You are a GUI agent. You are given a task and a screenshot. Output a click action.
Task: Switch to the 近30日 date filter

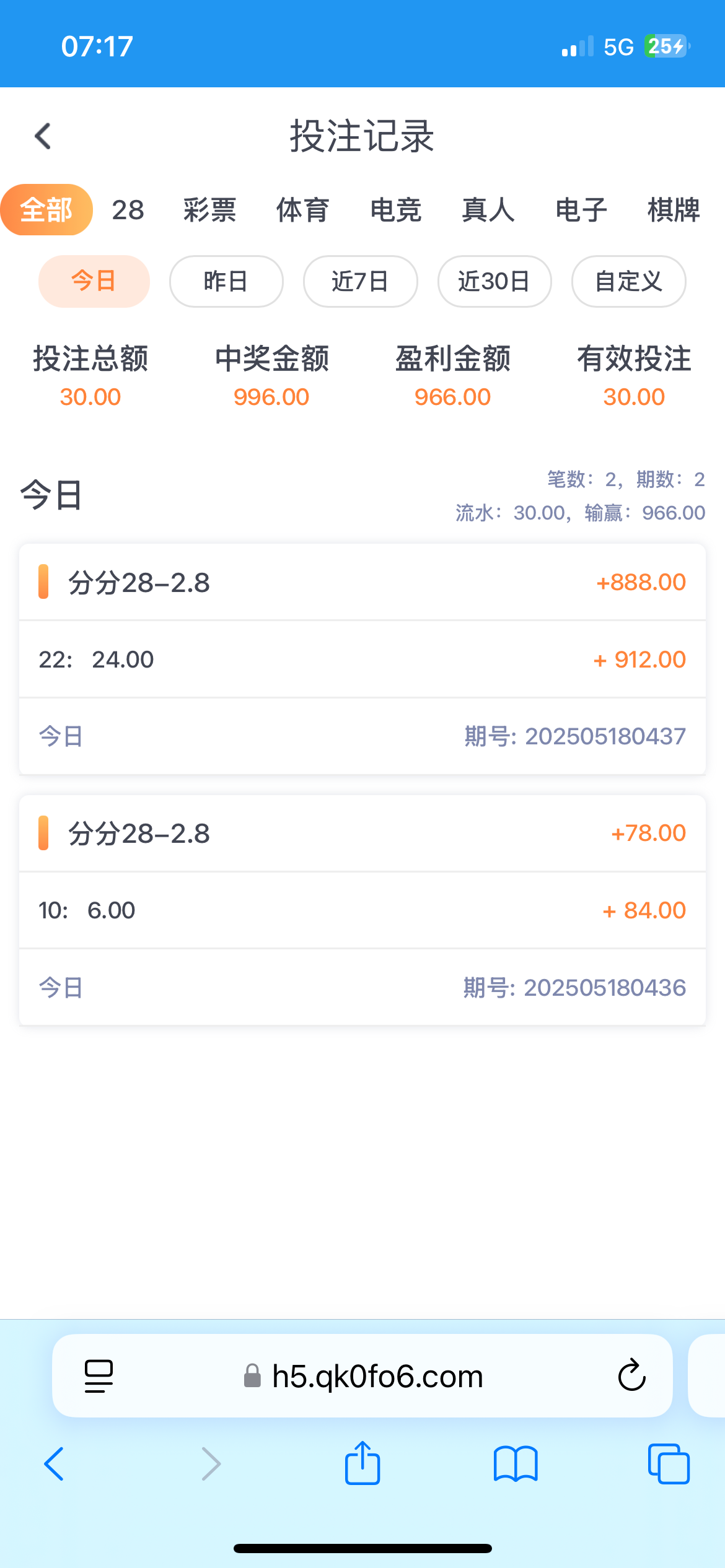[494, 281]
